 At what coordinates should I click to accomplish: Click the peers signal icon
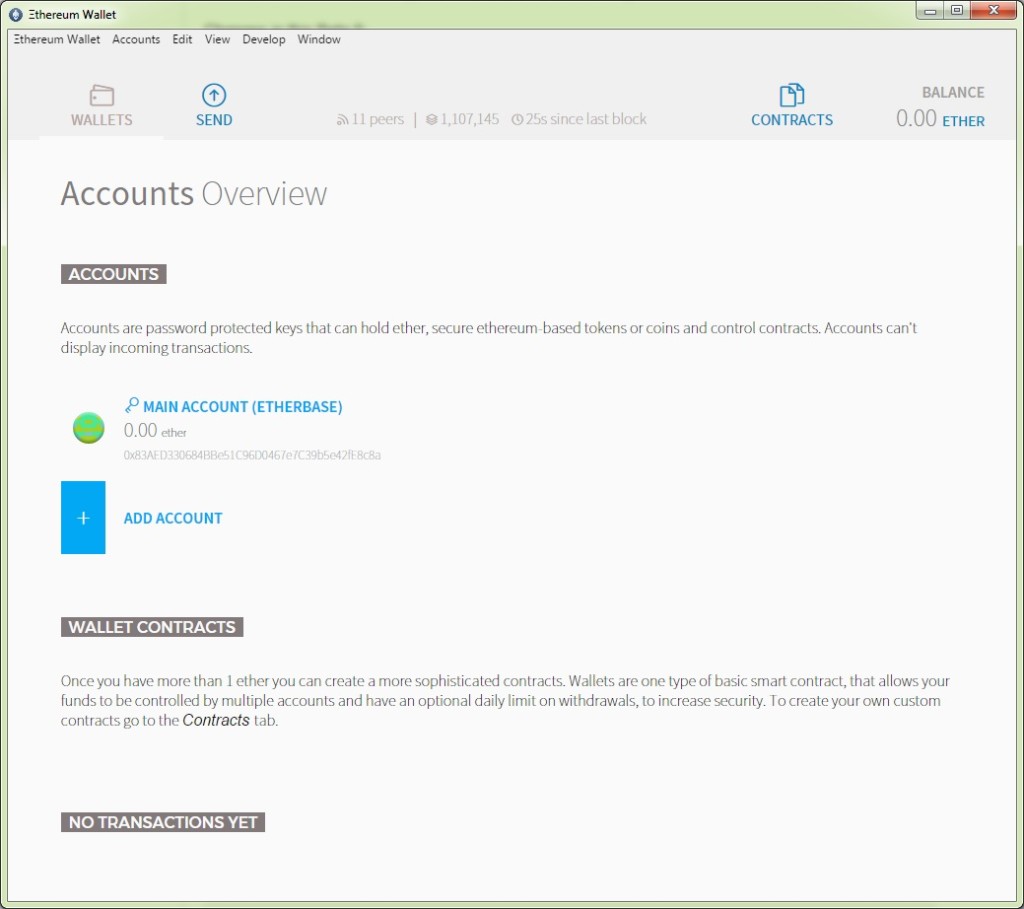point(341,118)
